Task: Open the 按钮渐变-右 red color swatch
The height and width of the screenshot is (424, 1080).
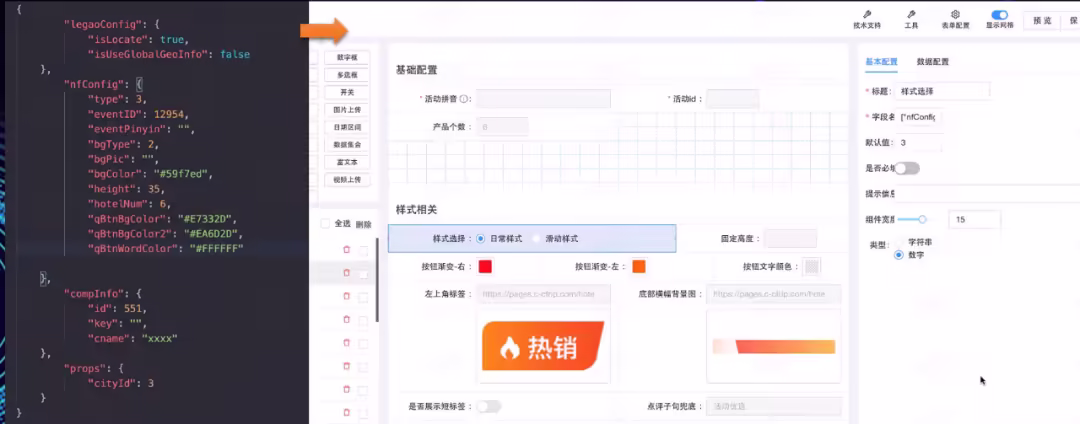Action: click(486, 266)
